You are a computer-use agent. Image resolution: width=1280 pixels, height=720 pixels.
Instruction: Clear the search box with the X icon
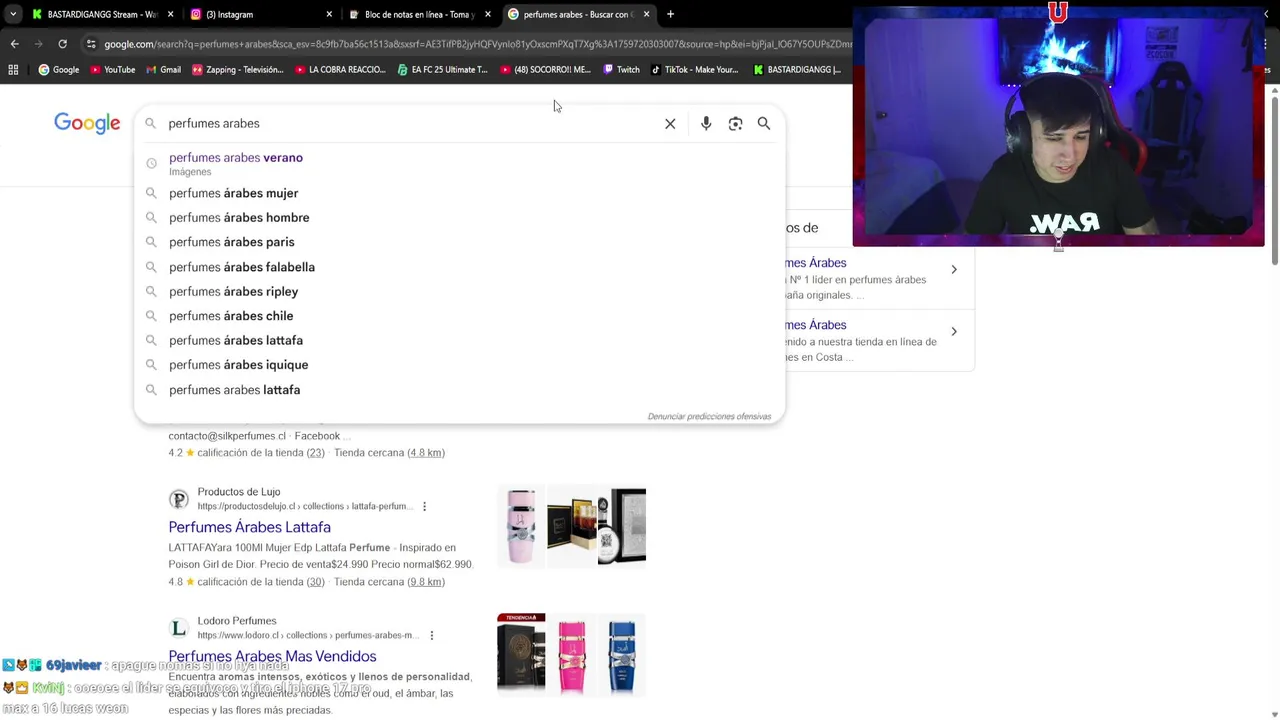[670, 124]
